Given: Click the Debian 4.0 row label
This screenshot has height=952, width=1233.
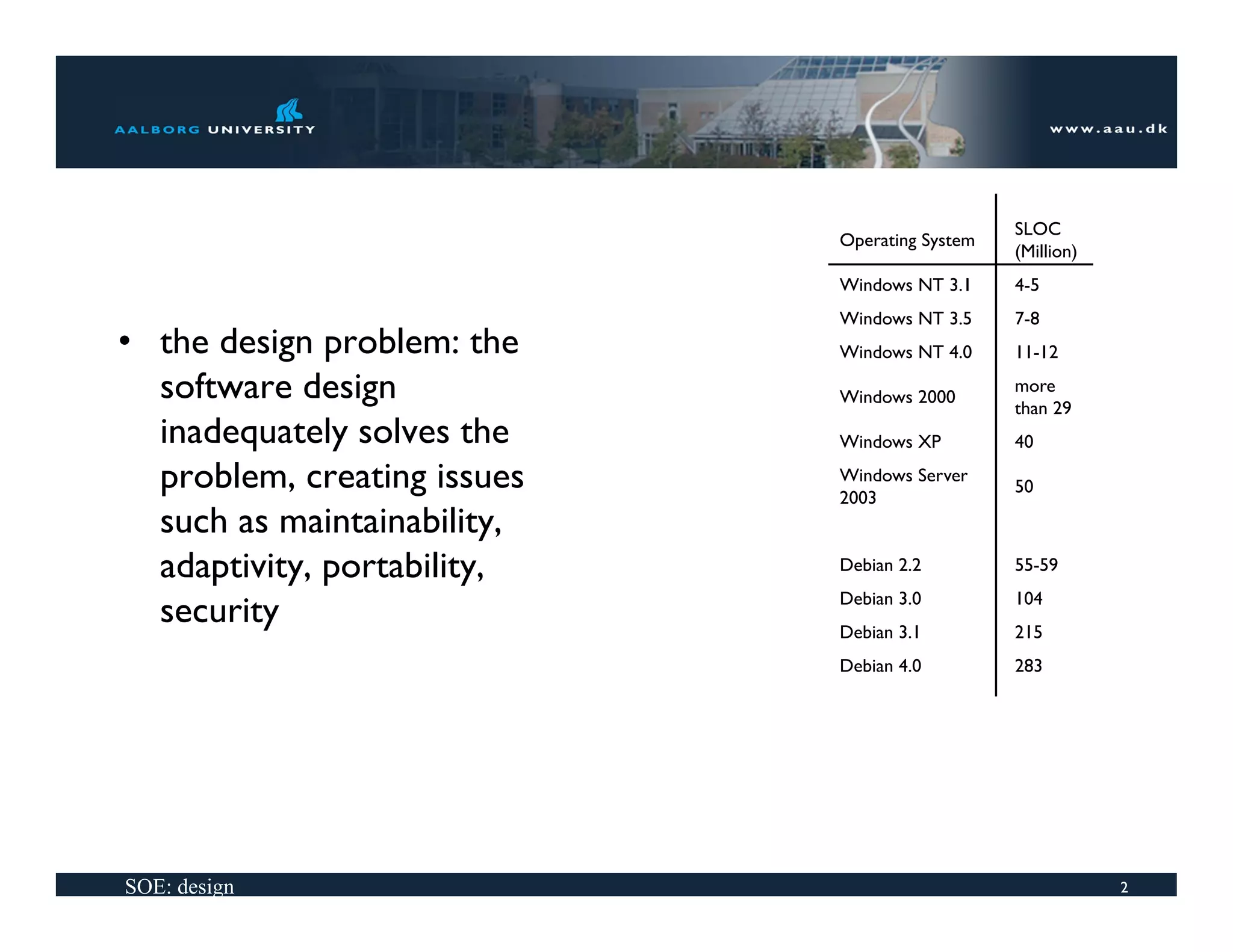Looking at the screenshot, I should [x=880, y=666].
